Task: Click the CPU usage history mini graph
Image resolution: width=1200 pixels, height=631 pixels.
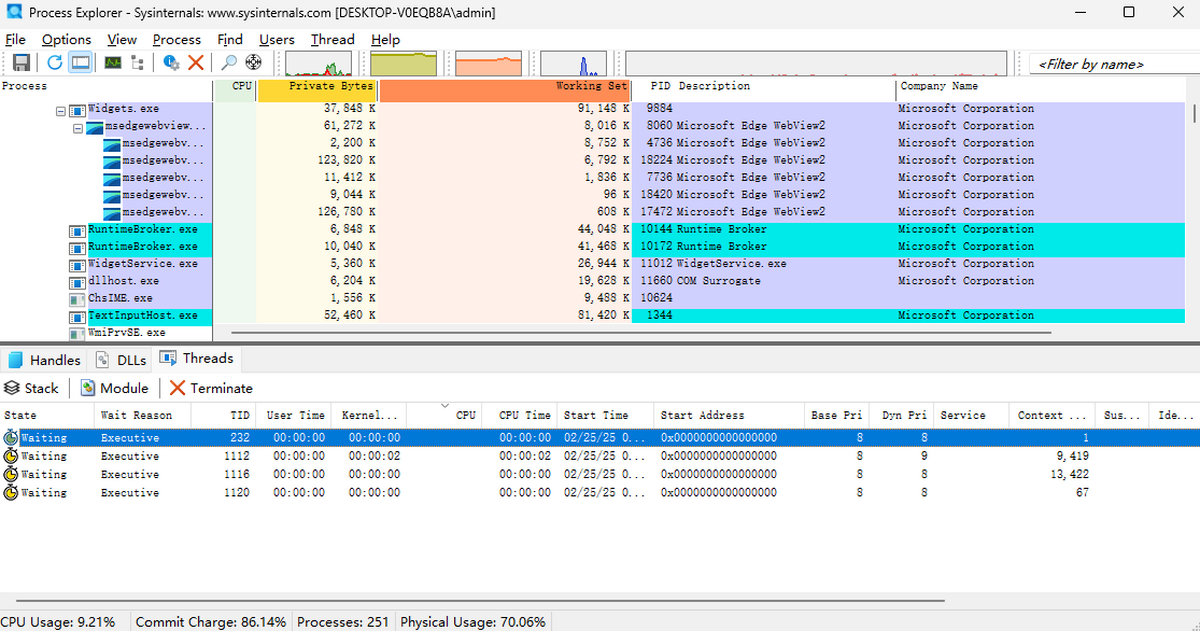Action: [319, 64]
